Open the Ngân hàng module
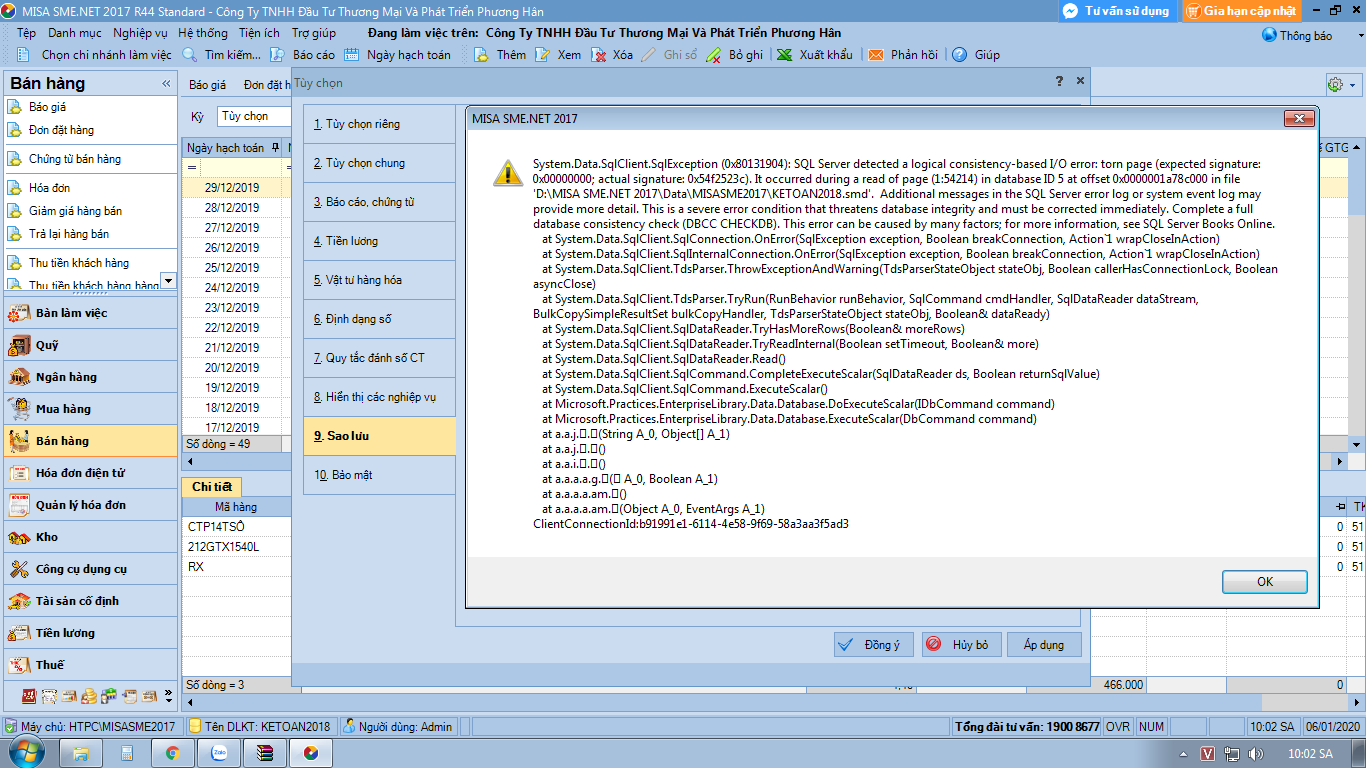Image resolution: width=1366 pixels, height=768 pixels. tap(91, 377)
